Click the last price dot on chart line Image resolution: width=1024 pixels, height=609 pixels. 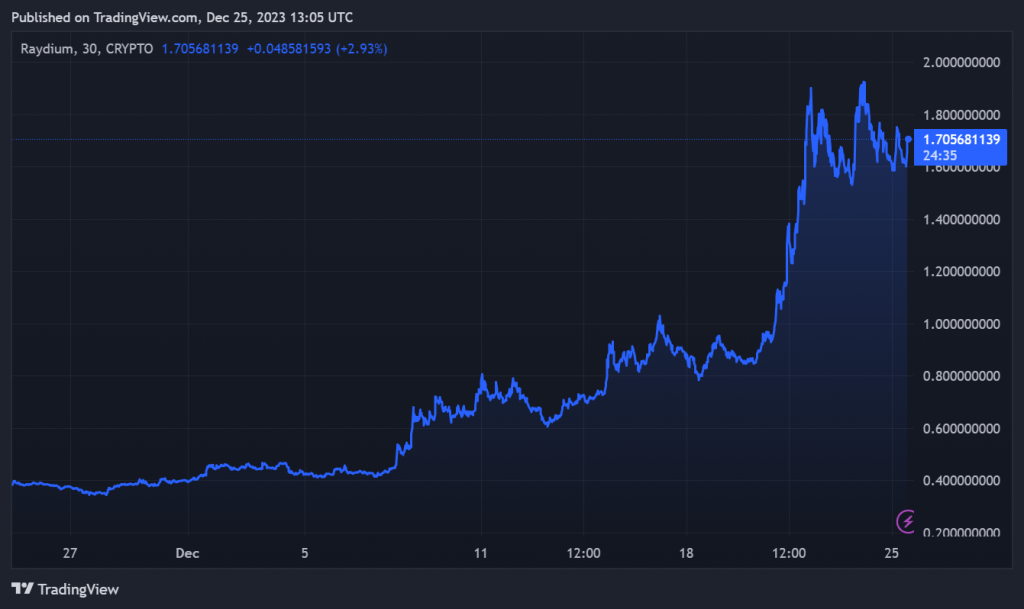pos(908,140)
